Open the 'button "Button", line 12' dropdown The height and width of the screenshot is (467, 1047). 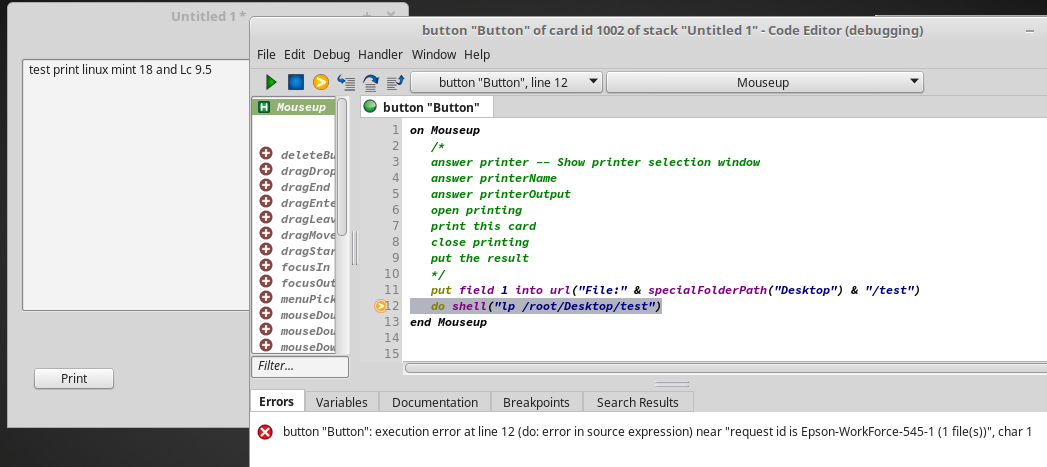point(506,82)
